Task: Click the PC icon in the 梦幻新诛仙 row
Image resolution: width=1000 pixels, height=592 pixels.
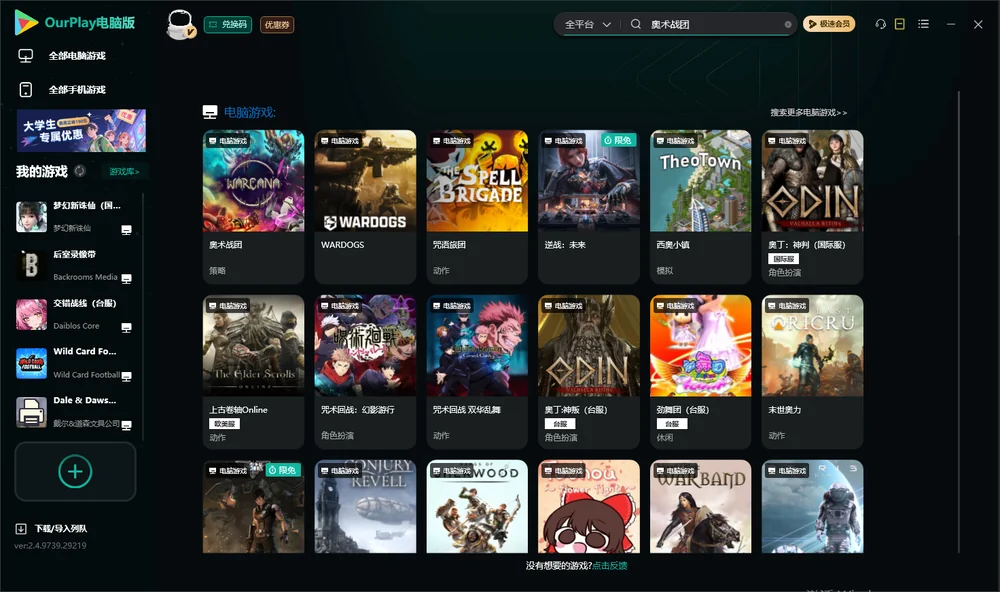Action: [126, 230]
